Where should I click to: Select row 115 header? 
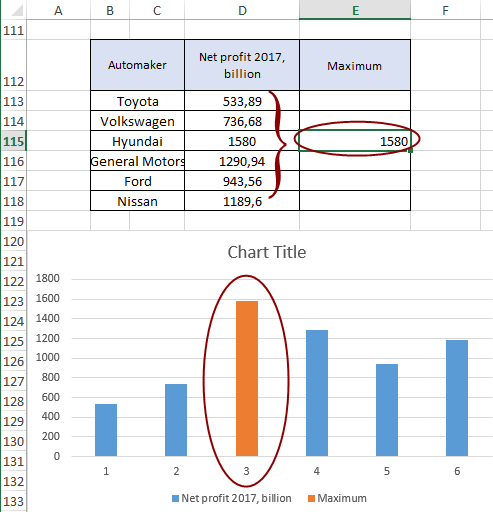click(x=13, y=141)
